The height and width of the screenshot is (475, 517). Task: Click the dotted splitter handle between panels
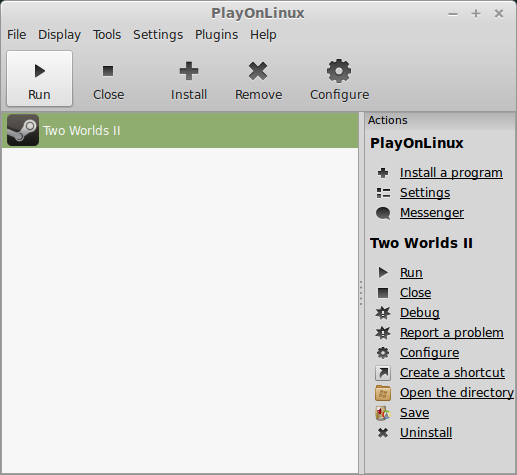[x=361, y=293]
